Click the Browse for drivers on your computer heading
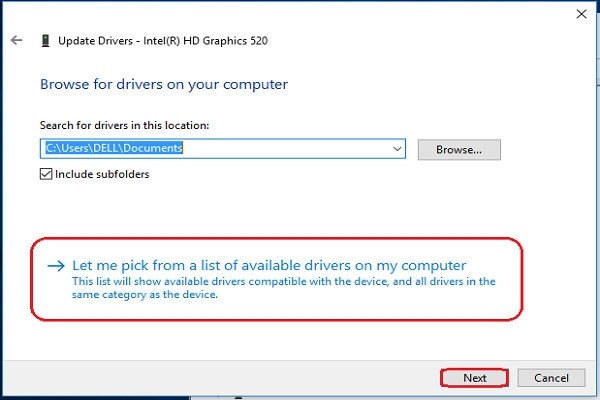Viewport: 600px width, 400px height. click(164, 85)
